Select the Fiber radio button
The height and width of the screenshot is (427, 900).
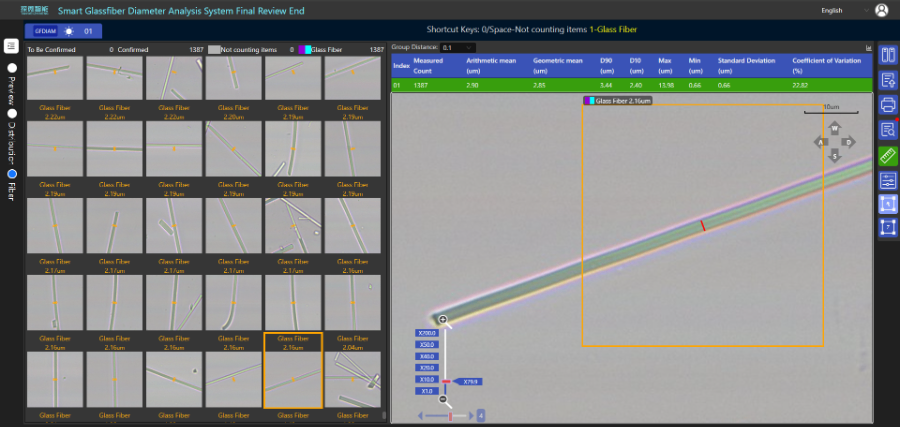tap(12, 173)
